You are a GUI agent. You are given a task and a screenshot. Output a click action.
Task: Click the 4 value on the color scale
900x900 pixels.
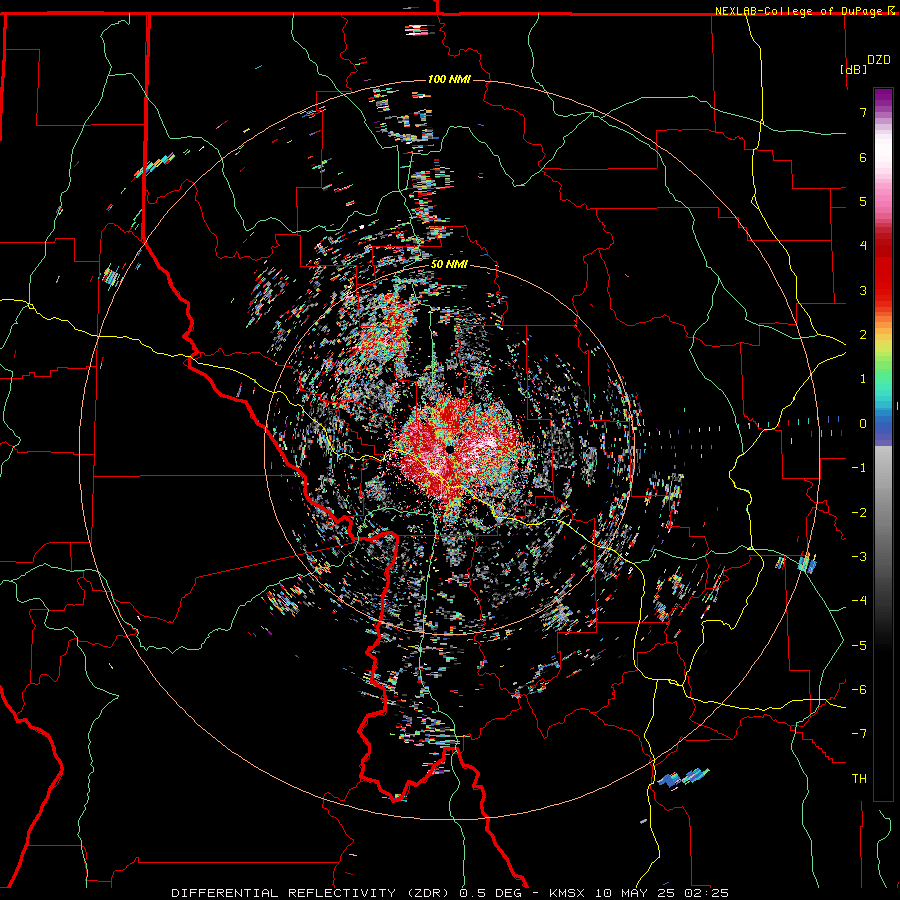point(863,246)
